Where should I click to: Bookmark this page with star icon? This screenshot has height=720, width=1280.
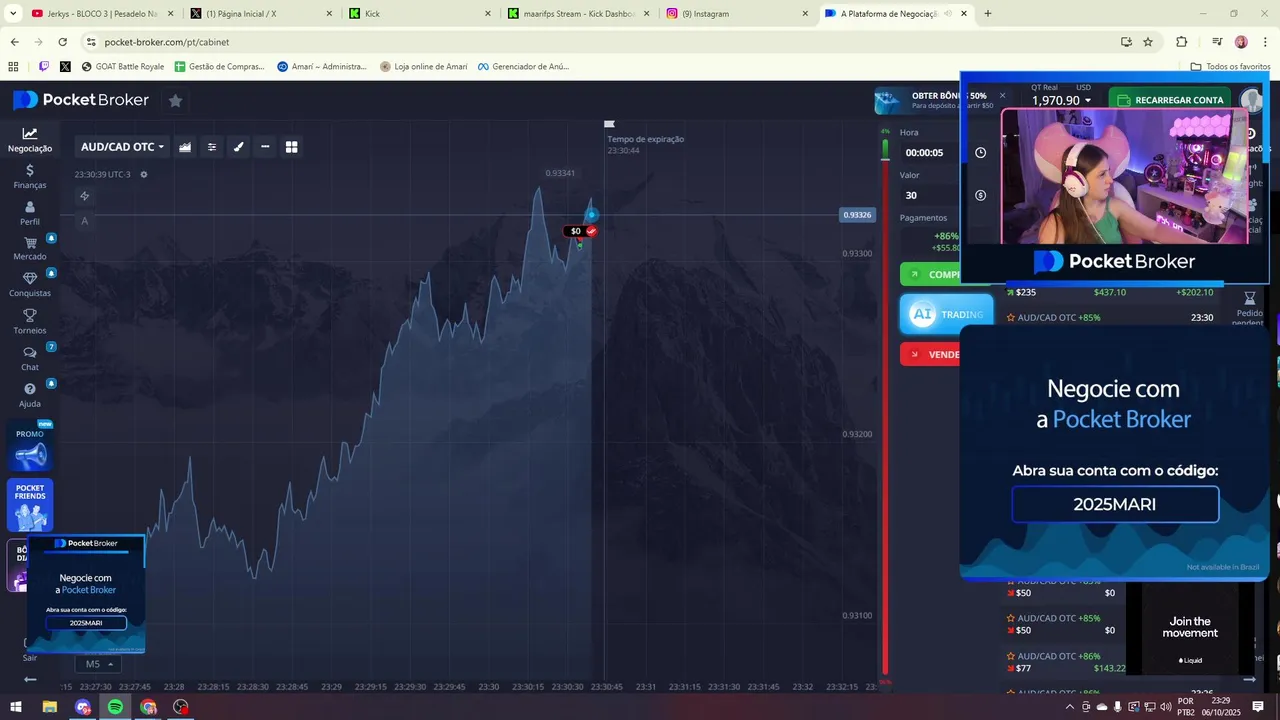1148,42
